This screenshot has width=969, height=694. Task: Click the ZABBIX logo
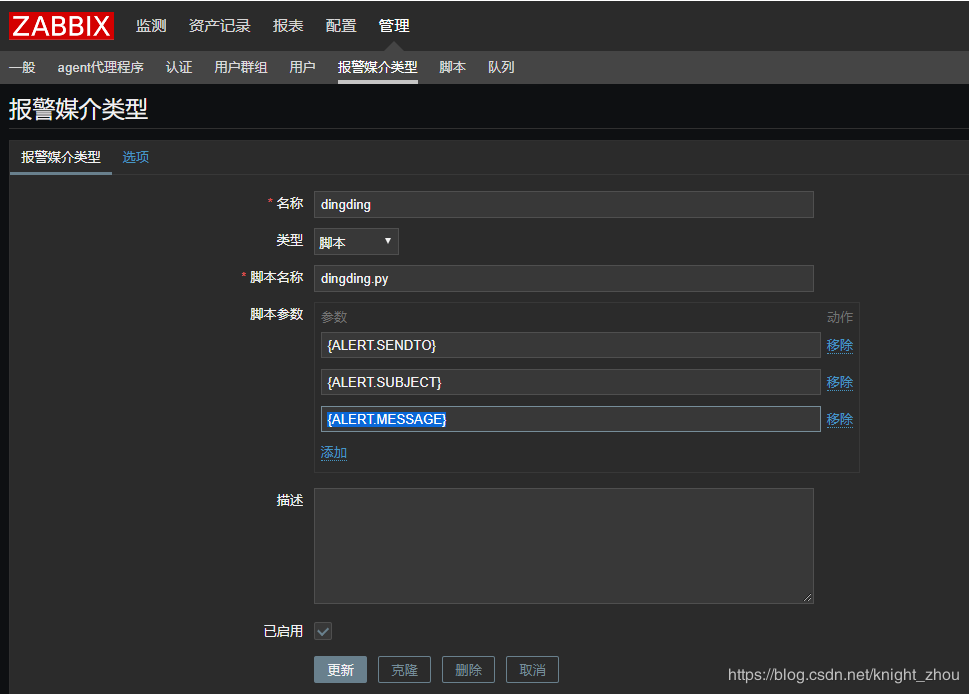tap(61, 26)
